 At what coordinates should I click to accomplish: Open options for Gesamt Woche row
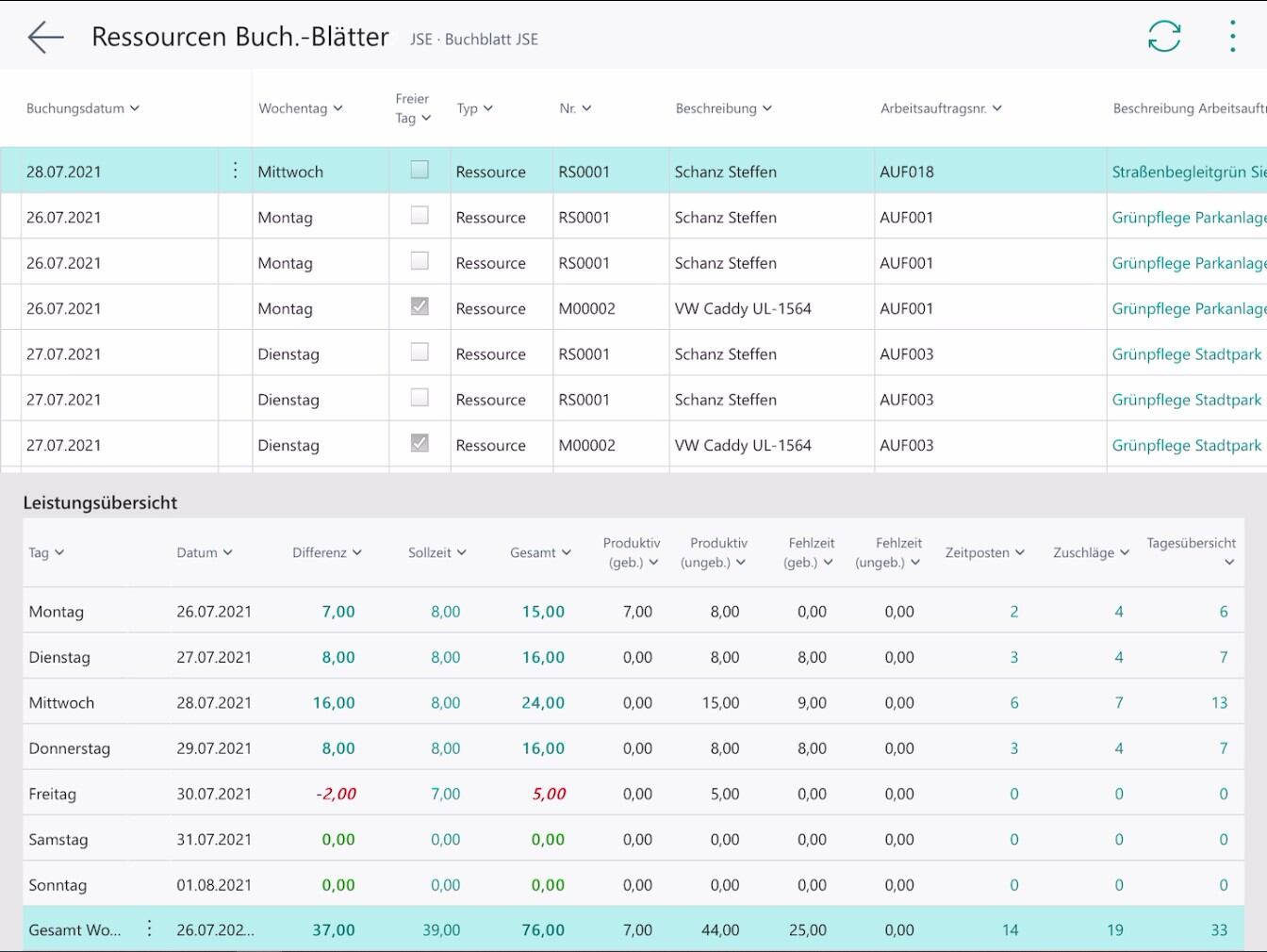tap(149, 929)
